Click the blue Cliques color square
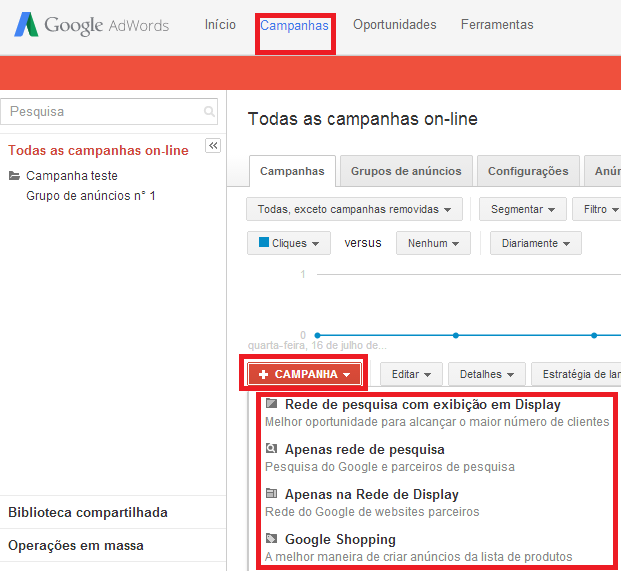Viewport: 621px width, 571px height. click(x=264, y=242)
